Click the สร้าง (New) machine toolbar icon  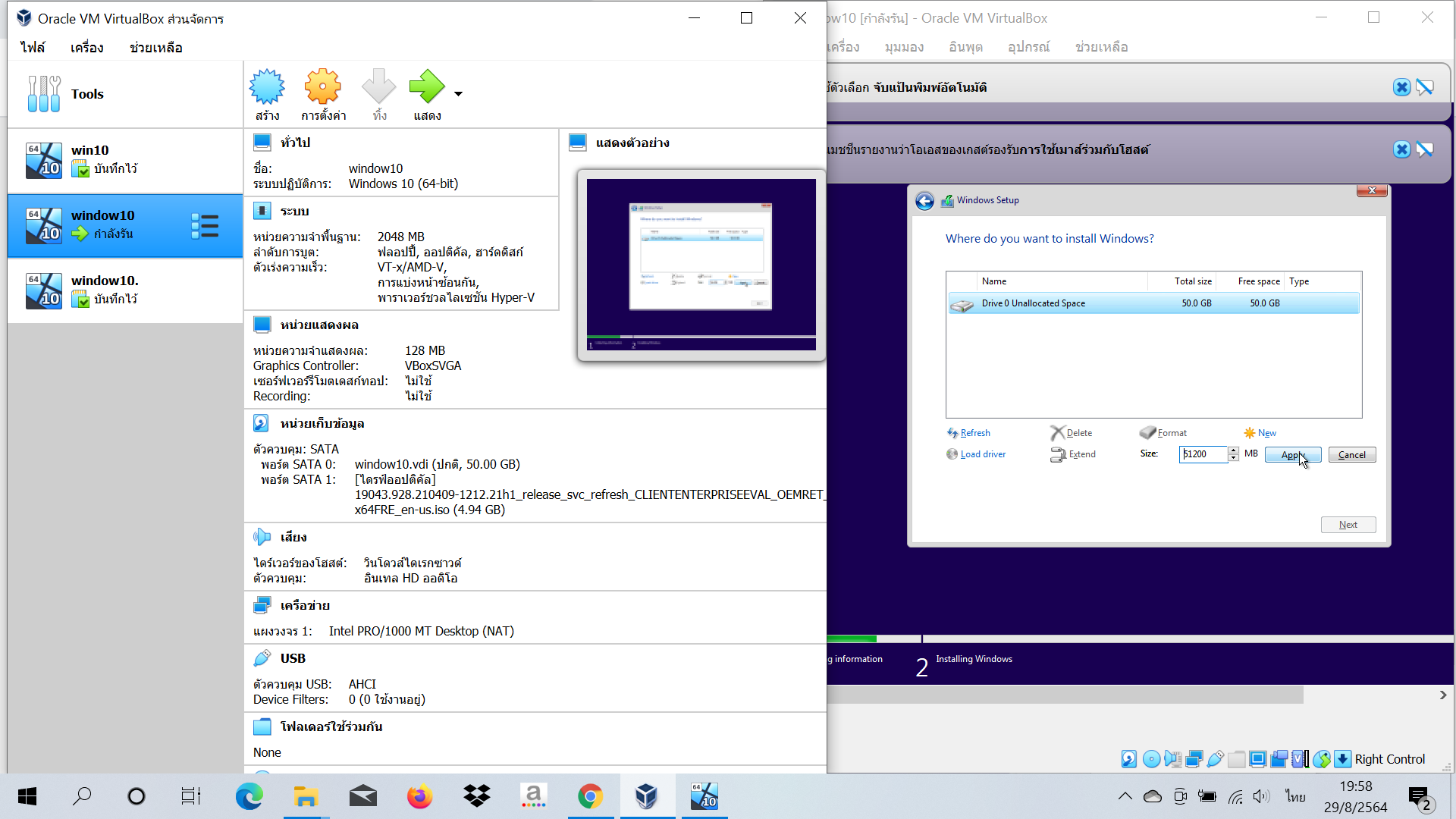coord(267,94)
